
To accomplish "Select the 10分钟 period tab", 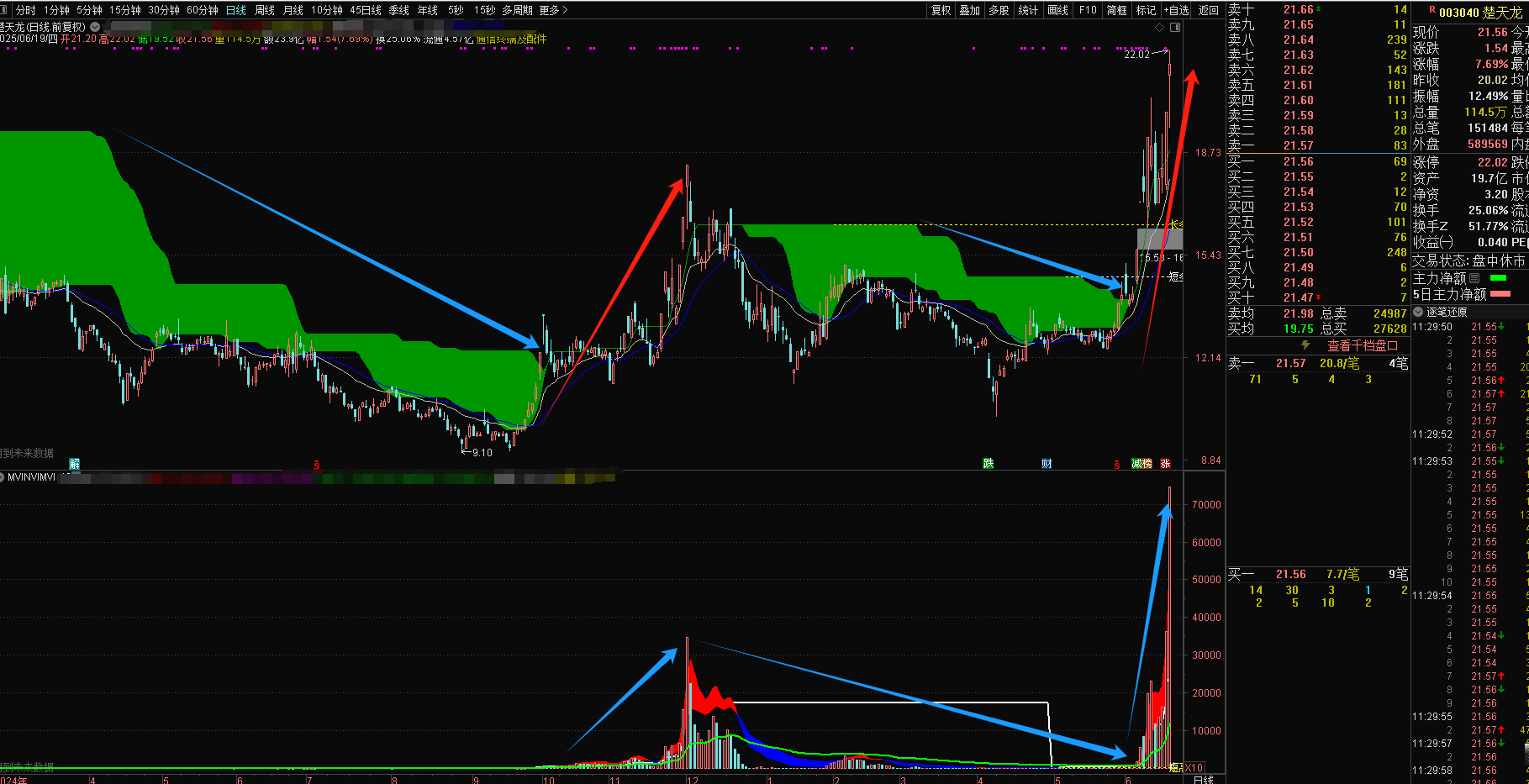I will point(327,10).
